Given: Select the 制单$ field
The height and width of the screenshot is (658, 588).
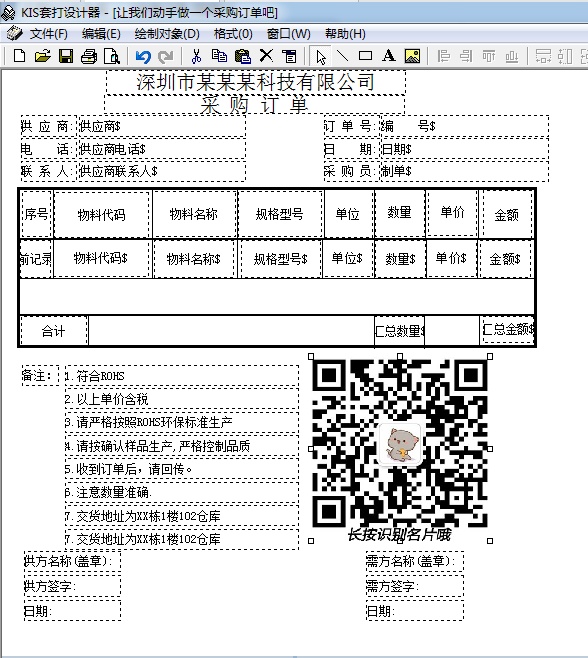Looking at the screenshot, I should point(464,171).
